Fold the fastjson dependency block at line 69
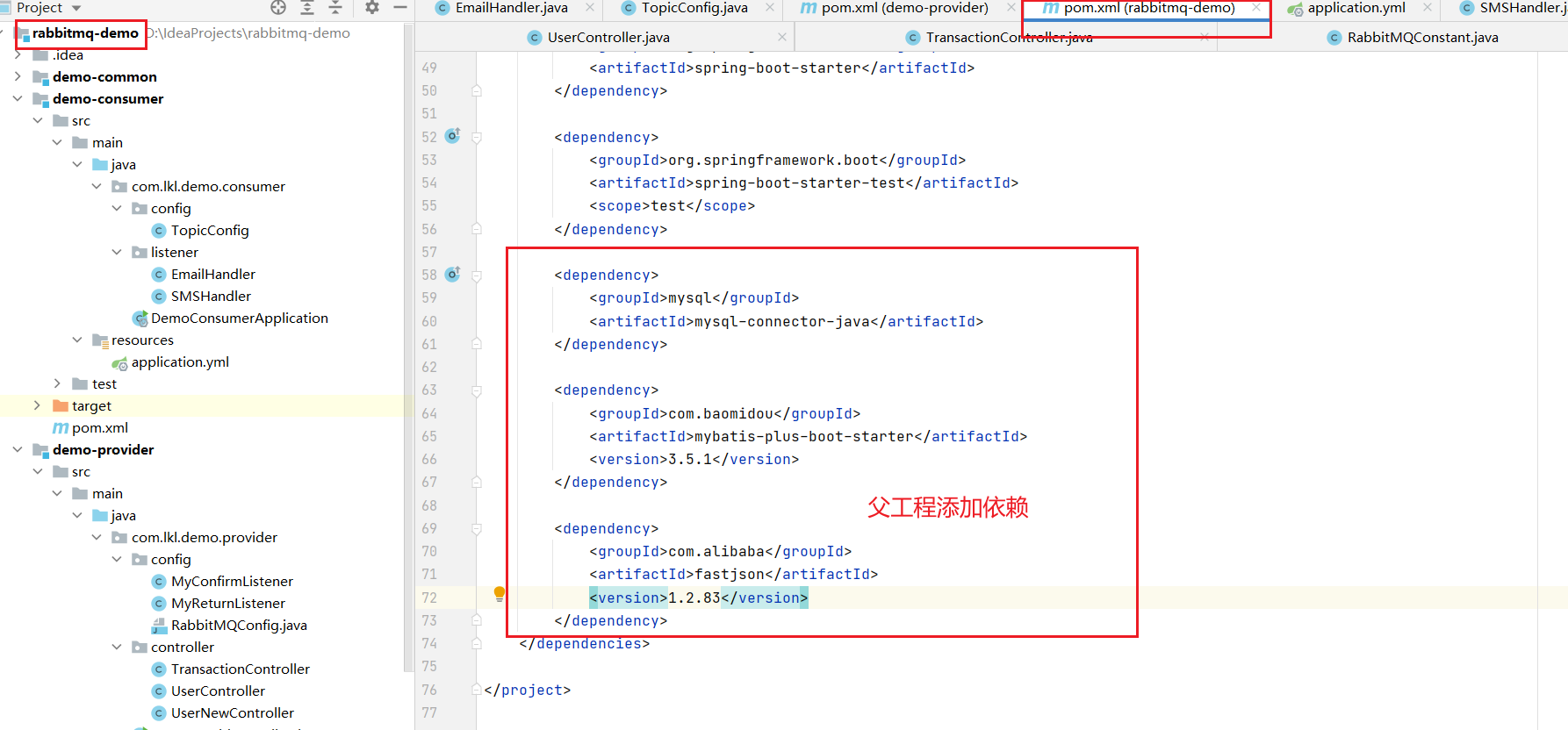1568x730 pixels. pos(477,529)
